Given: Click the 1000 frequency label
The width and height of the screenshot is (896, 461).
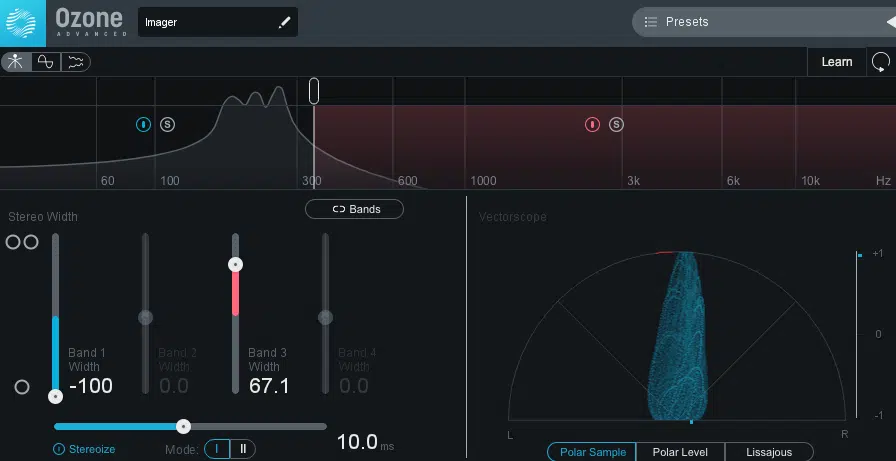Looking at the screenshot, I should [x=483, y=181].
